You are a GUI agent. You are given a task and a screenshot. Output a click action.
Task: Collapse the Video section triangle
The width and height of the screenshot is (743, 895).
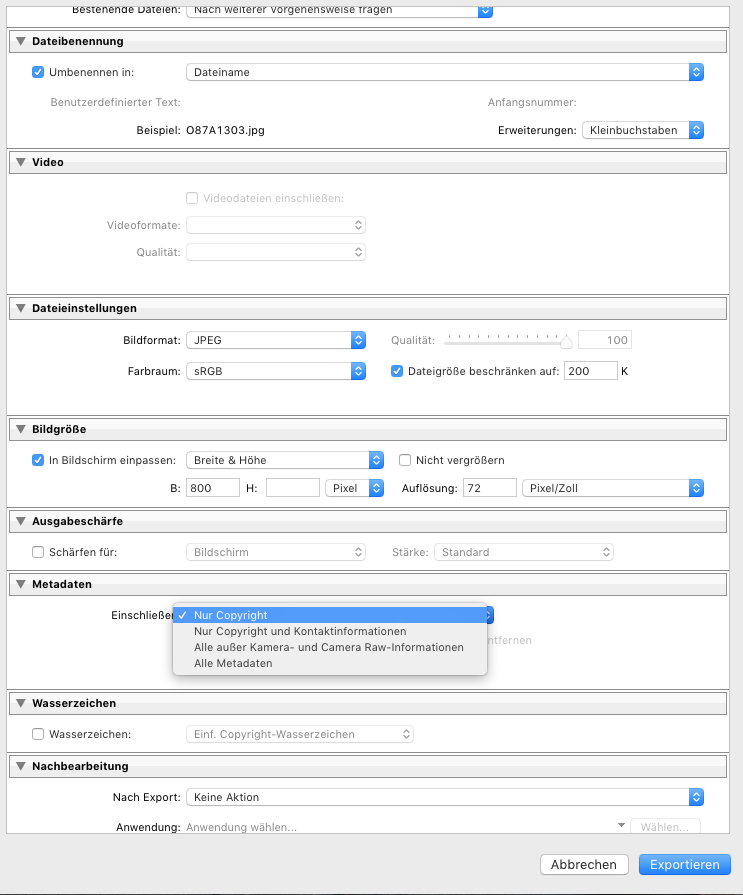21,162
